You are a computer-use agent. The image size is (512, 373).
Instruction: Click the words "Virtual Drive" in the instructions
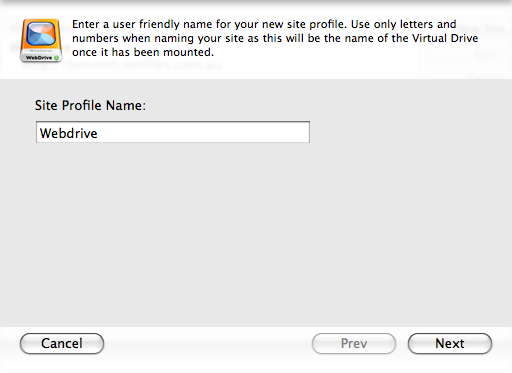click(445, 38)
